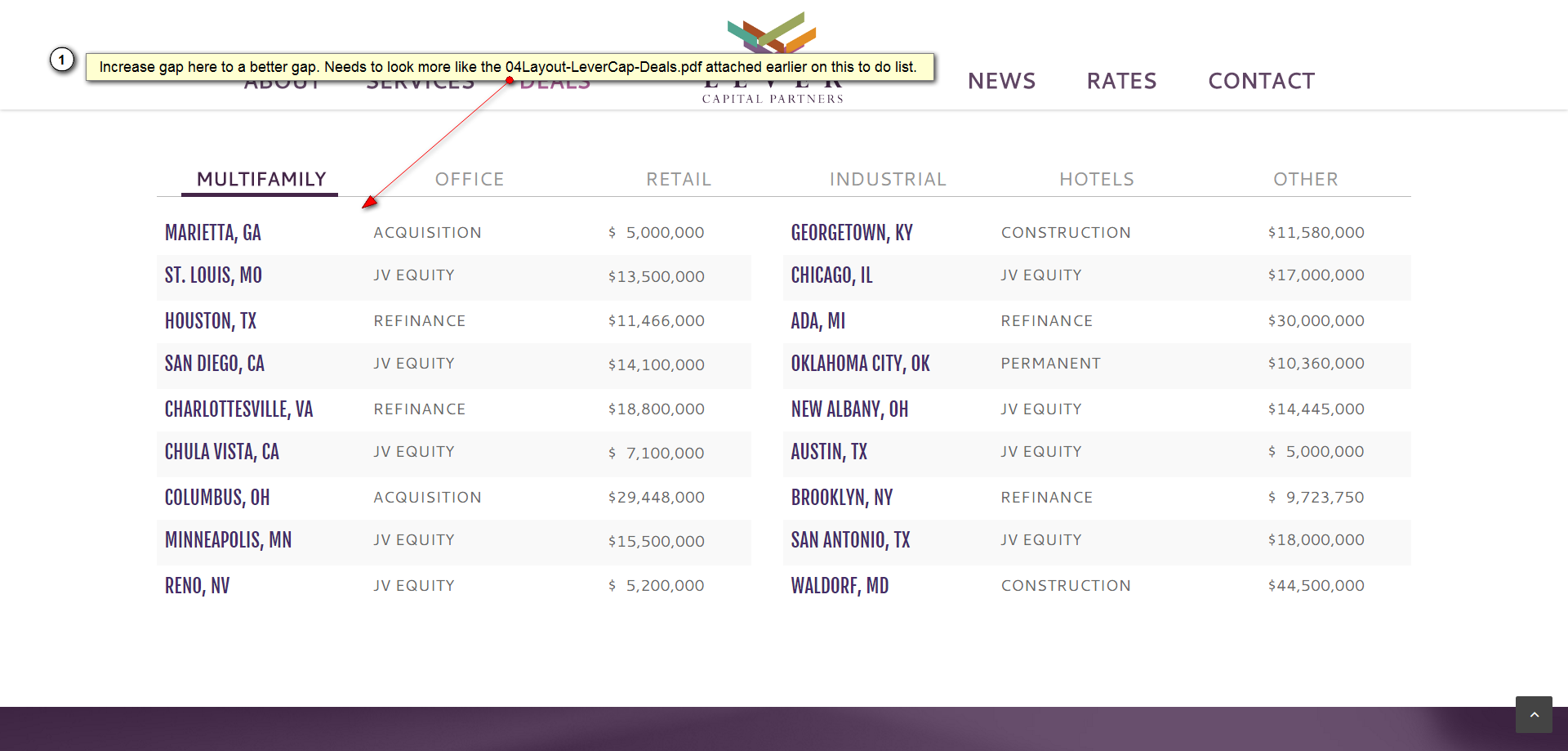
Task: Switch to the Other tab
Action: coord(1306,179)
